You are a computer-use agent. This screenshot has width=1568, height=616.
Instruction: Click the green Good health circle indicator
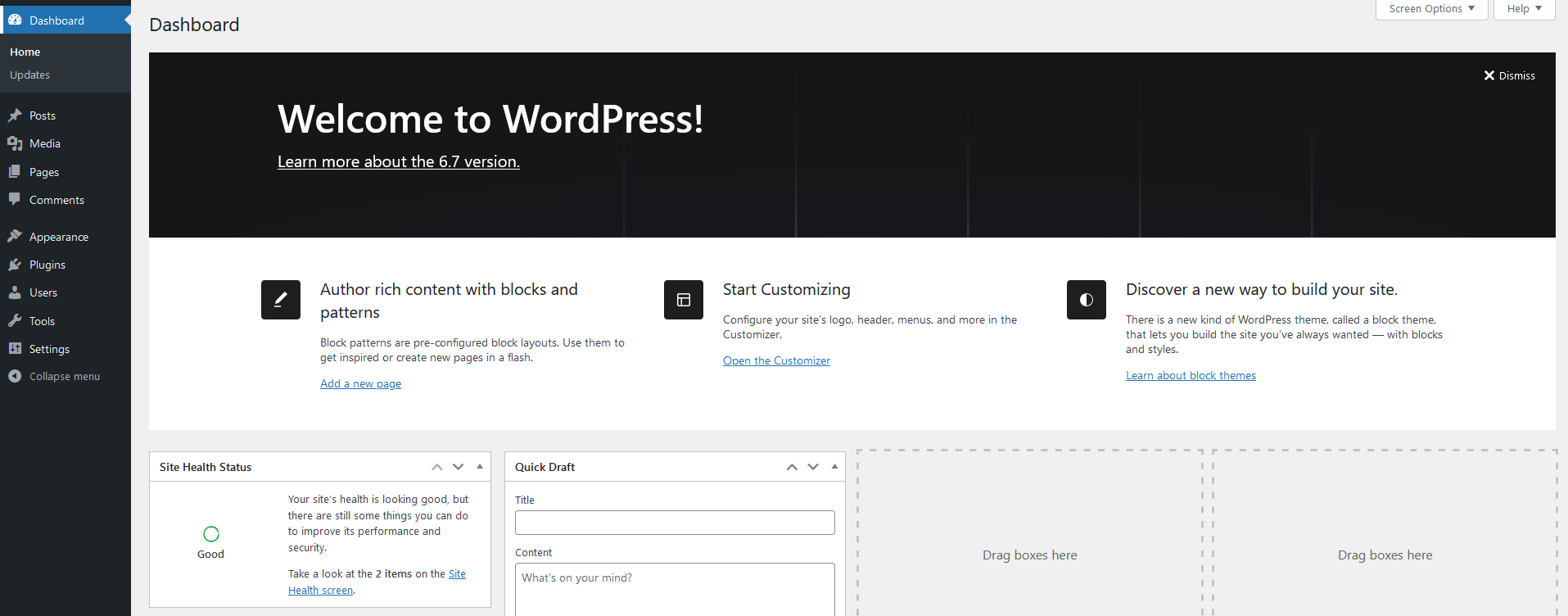click(211, 534)
